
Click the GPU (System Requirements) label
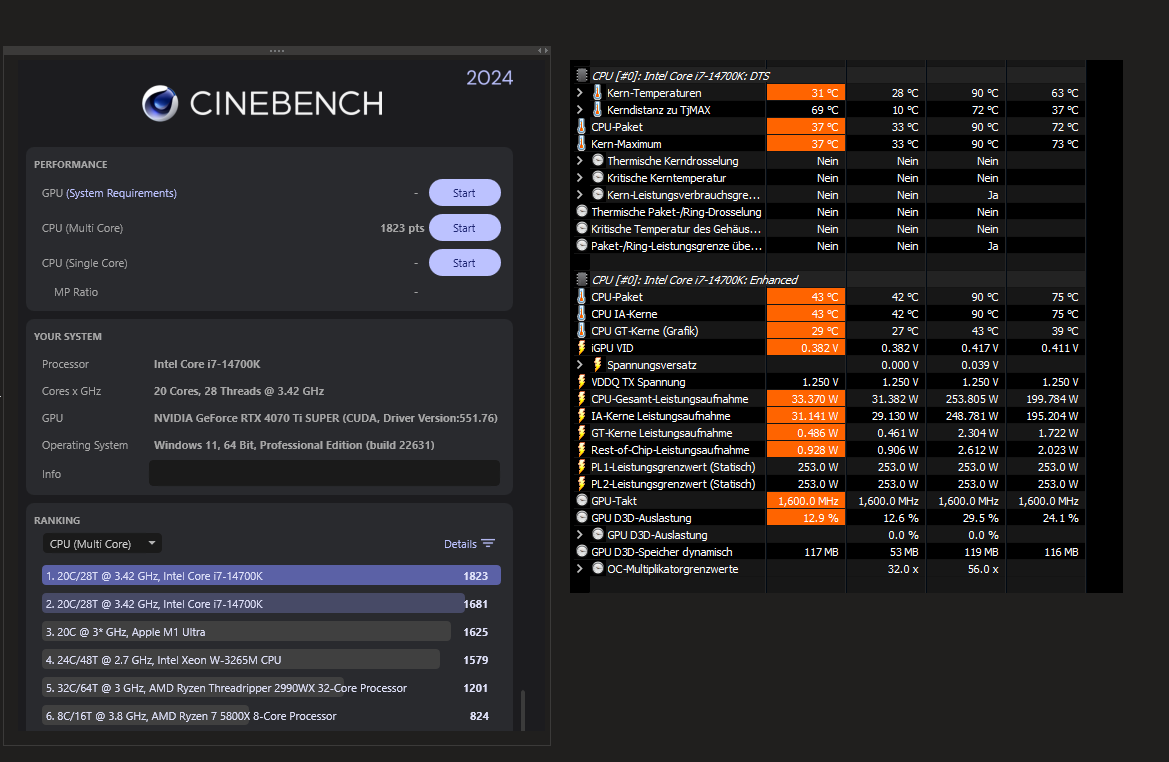(110, 193)
